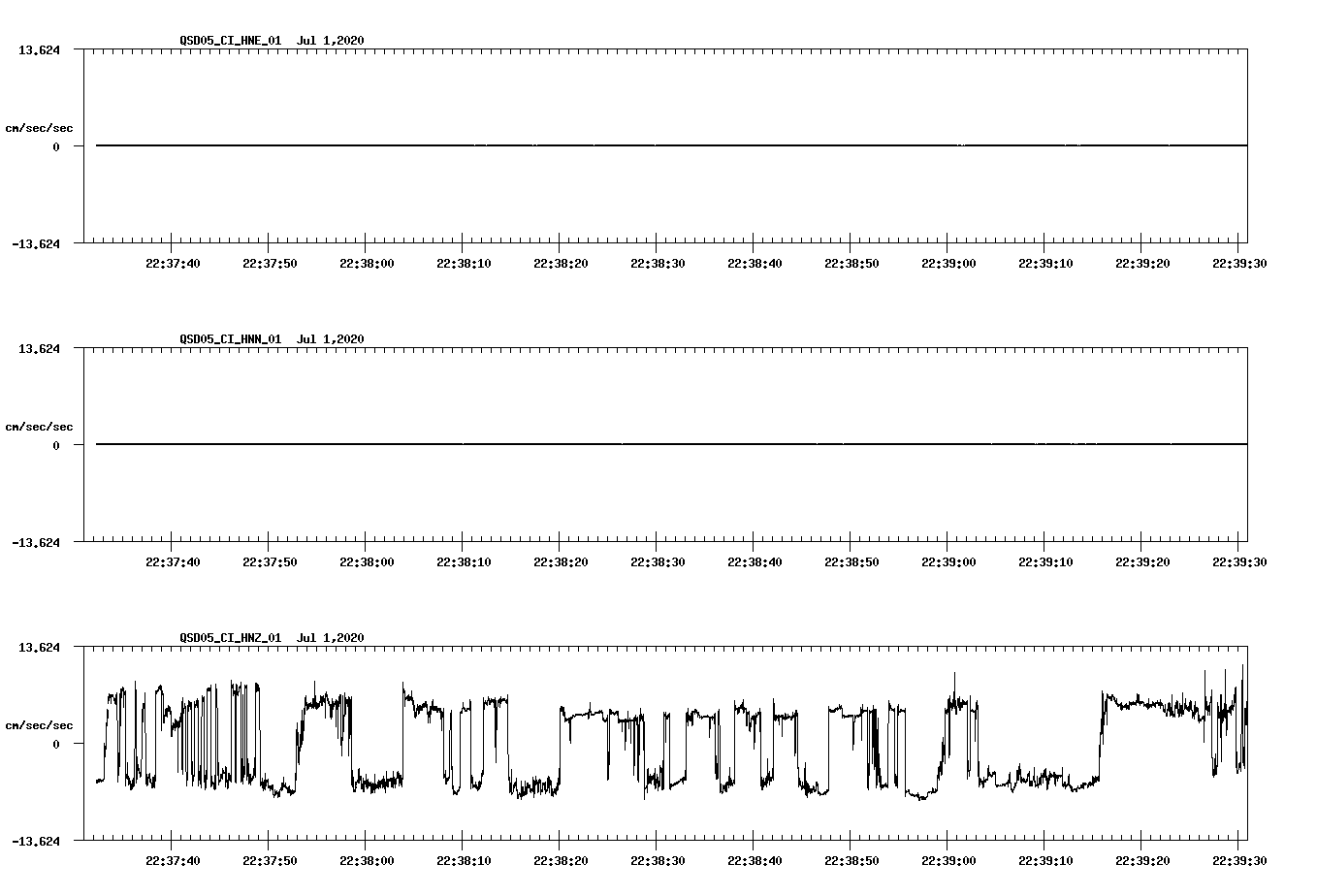Click the QSD05_CI_HNE_01 chart title
1317x896 pixels.
272,41
